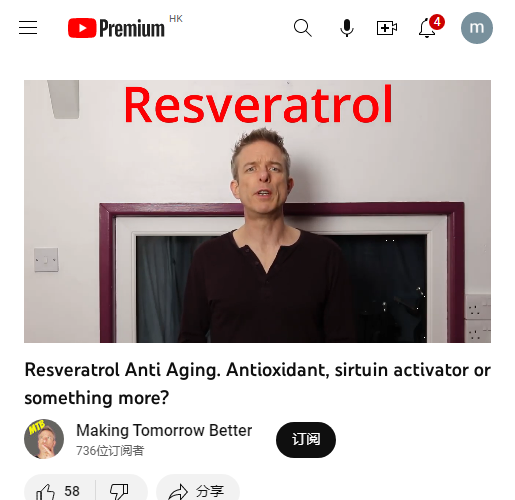
Task: Open the create video camera icon
Action: tap(387, 28)
